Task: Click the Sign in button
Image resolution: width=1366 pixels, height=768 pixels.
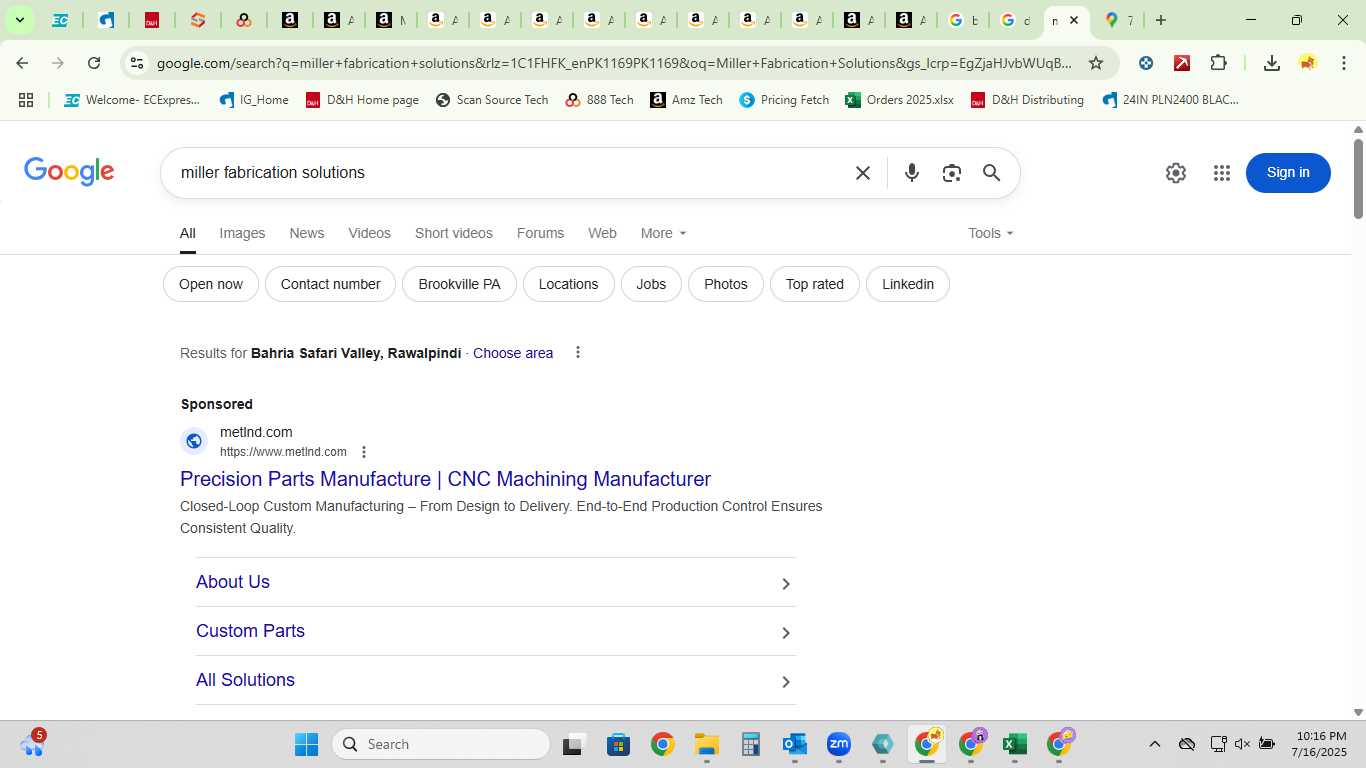Action: click(1288, 173)
